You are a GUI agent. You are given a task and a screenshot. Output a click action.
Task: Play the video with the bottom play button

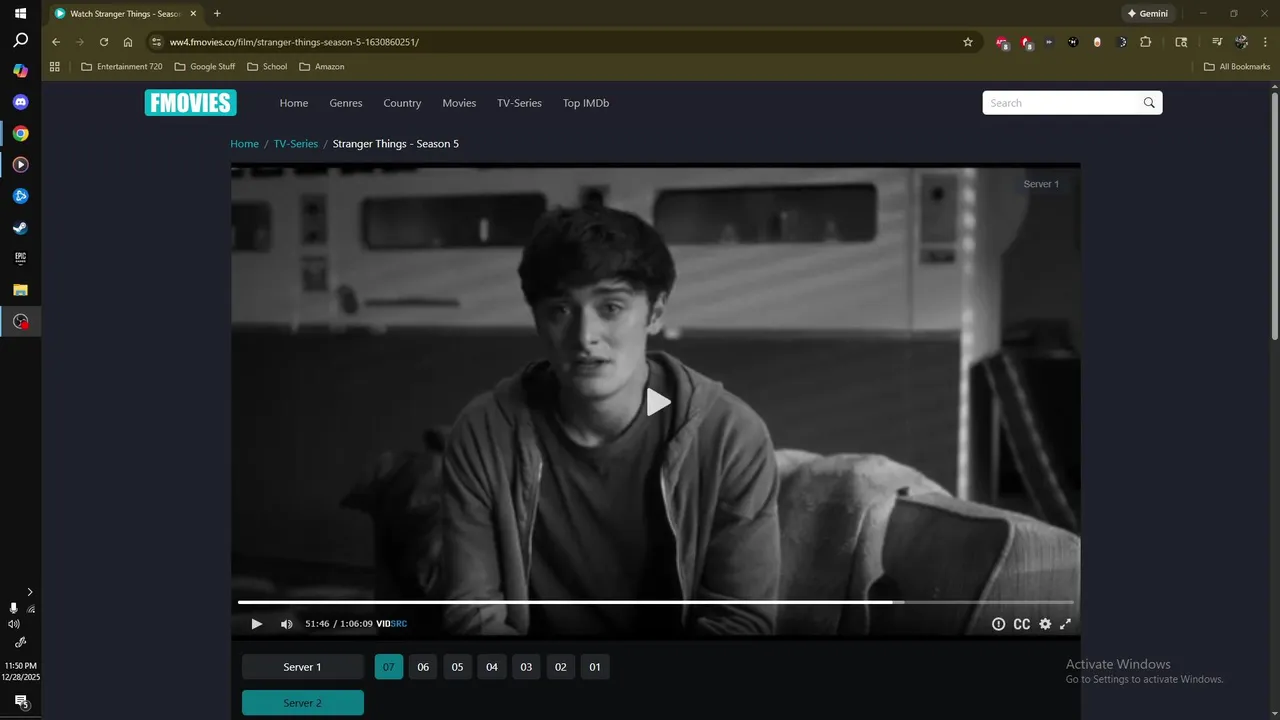(x=256, y=624)
